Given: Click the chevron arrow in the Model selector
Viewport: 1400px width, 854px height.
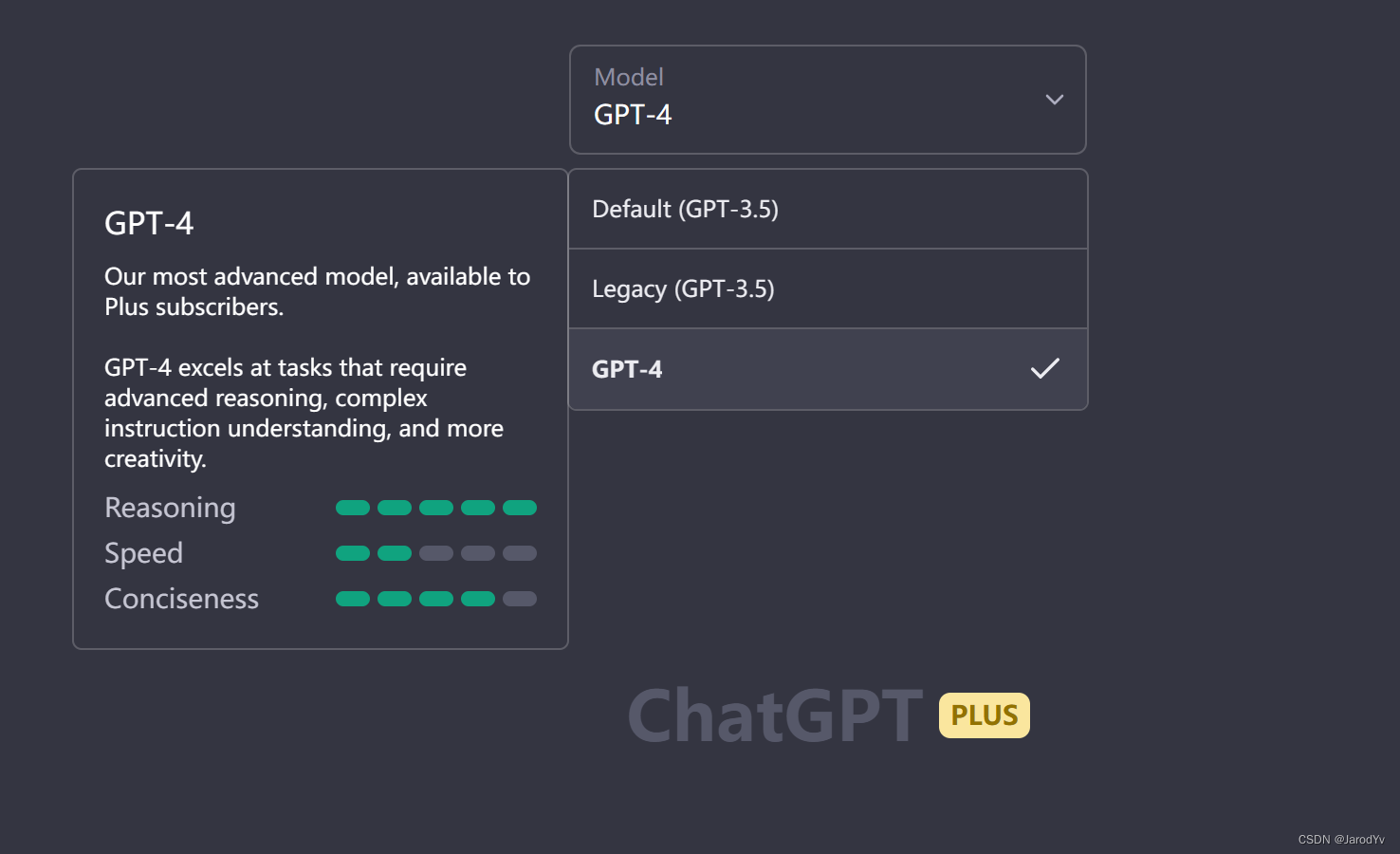Looking at the screenshot, I should pos(1054,100).
